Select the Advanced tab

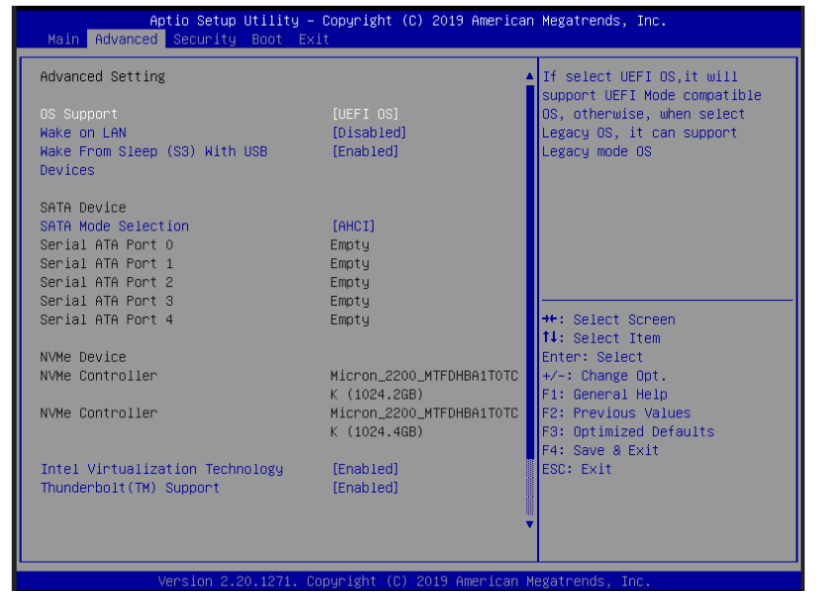pyautogui.click(x=126, y=39)
